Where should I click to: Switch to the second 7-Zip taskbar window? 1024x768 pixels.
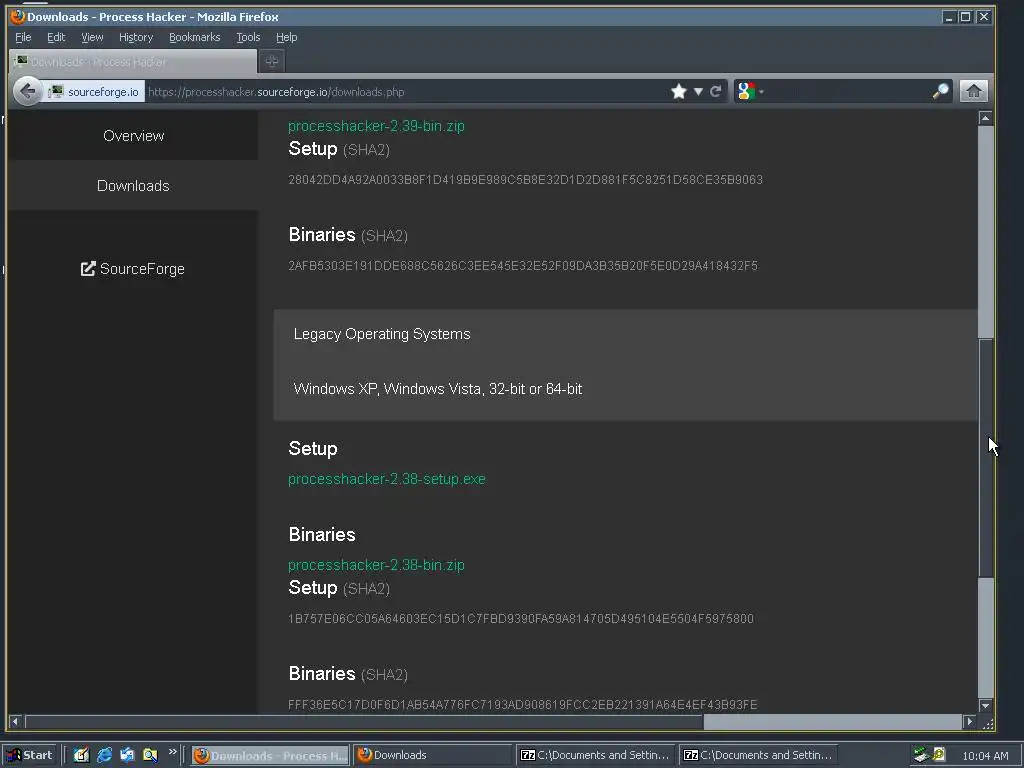[758, 756]
